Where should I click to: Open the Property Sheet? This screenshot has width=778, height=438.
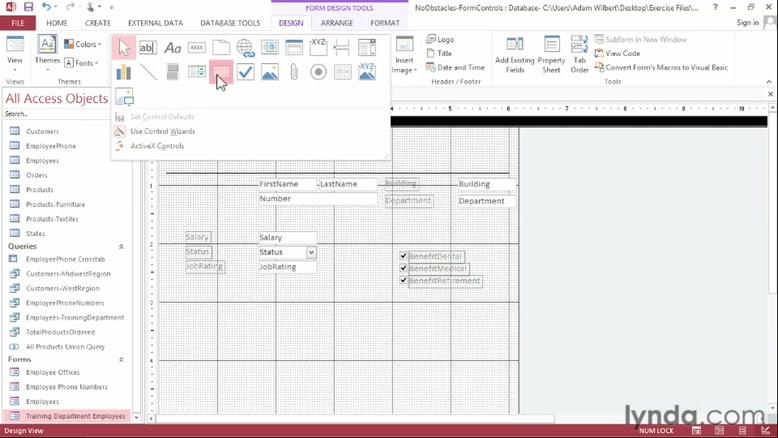click(x=551, y=55)
